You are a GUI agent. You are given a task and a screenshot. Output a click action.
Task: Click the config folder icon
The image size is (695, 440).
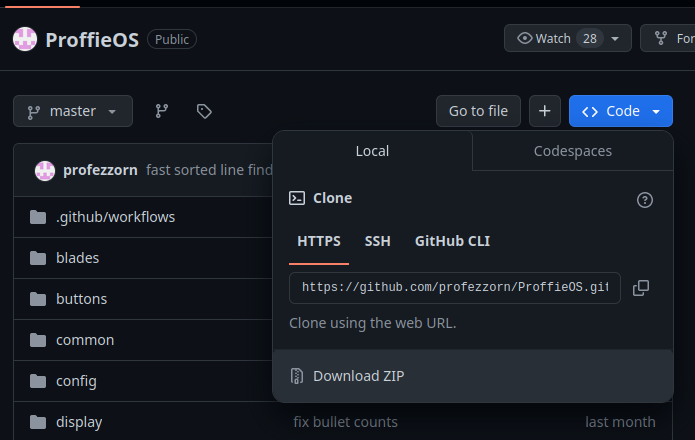(x=38, y=381)
